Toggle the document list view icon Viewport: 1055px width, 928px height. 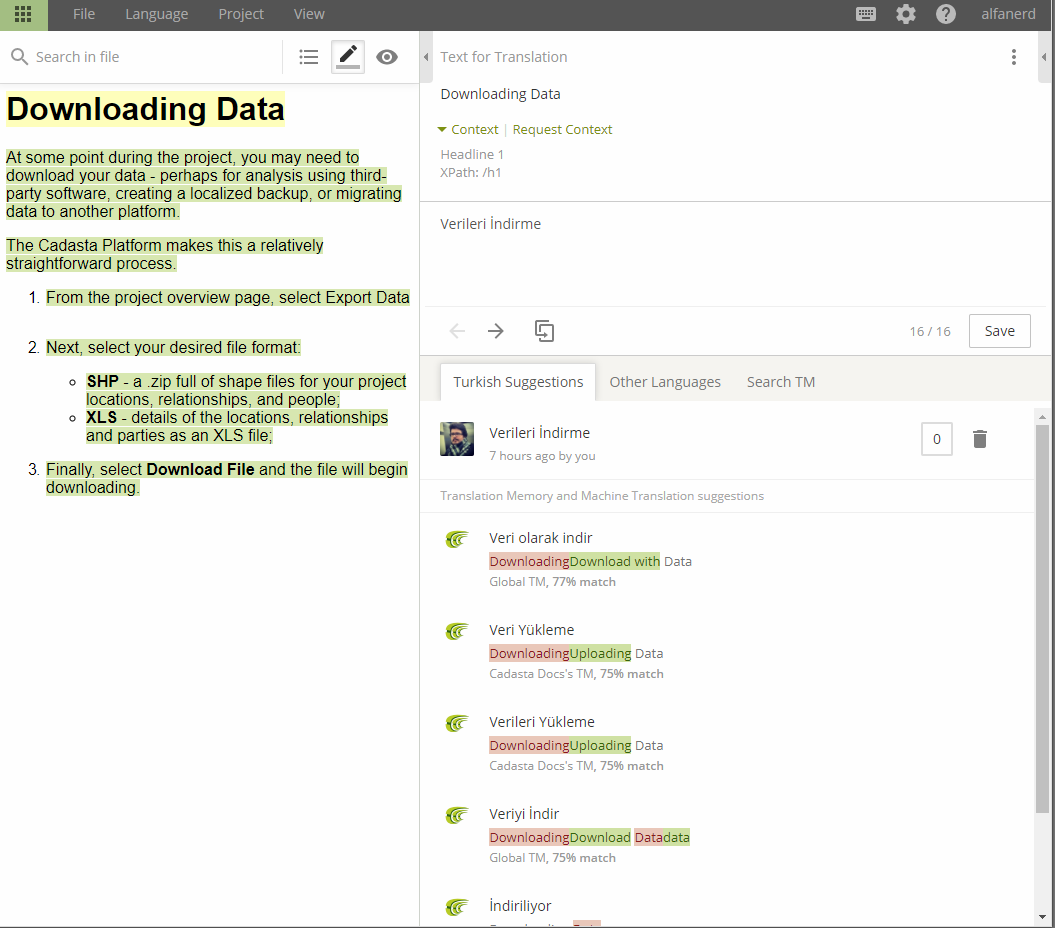[x=308, y=57]
